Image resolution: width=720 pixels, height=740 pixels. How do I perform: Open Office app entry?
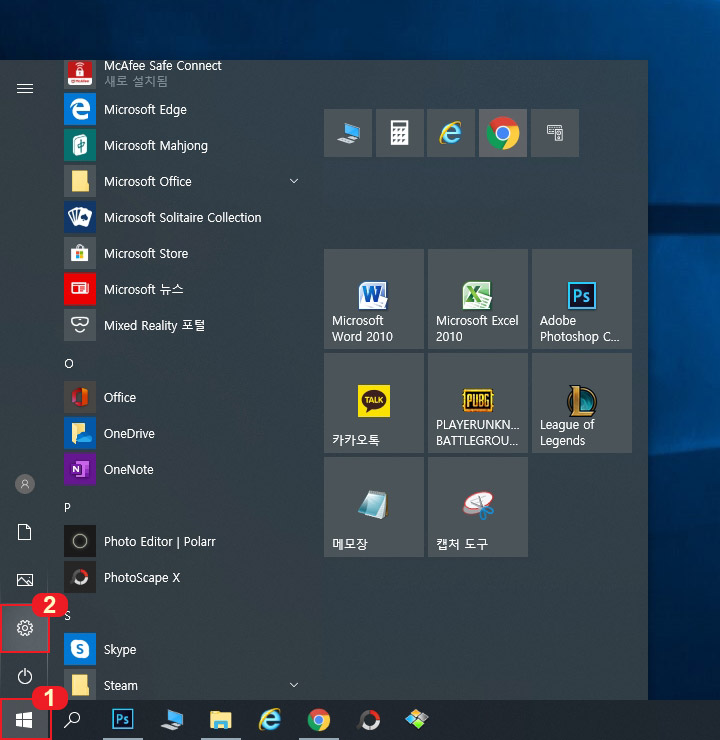183,397
